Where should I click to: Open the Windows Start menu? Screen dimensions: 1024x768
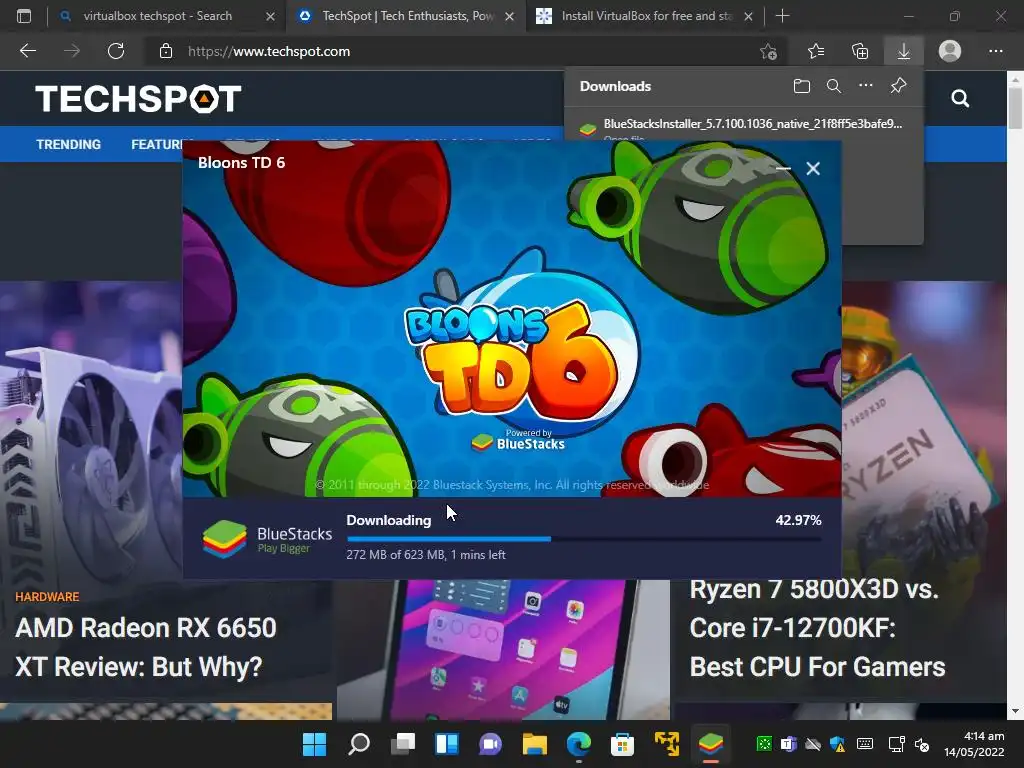(314, 743)
